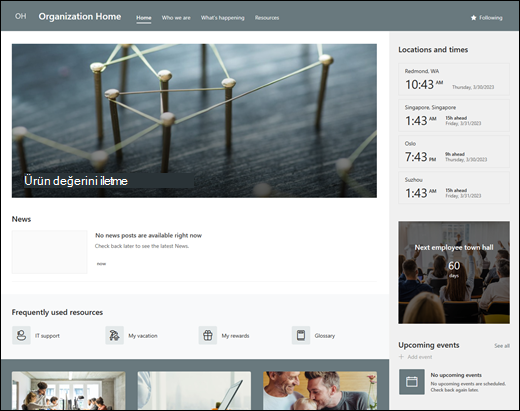Go to Resources in the top navigation
This screenshot has height=411, width=520.
pos(267,18)
